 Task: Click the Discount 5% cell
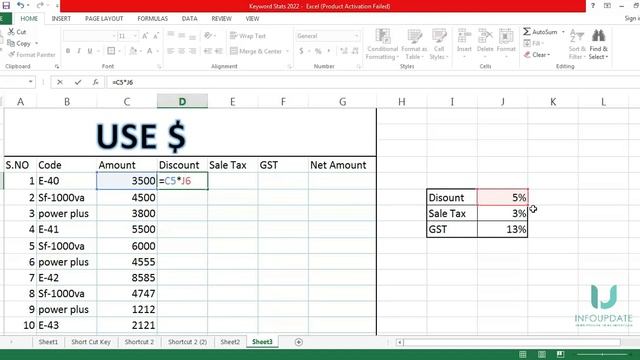click(x=502, y=198)
